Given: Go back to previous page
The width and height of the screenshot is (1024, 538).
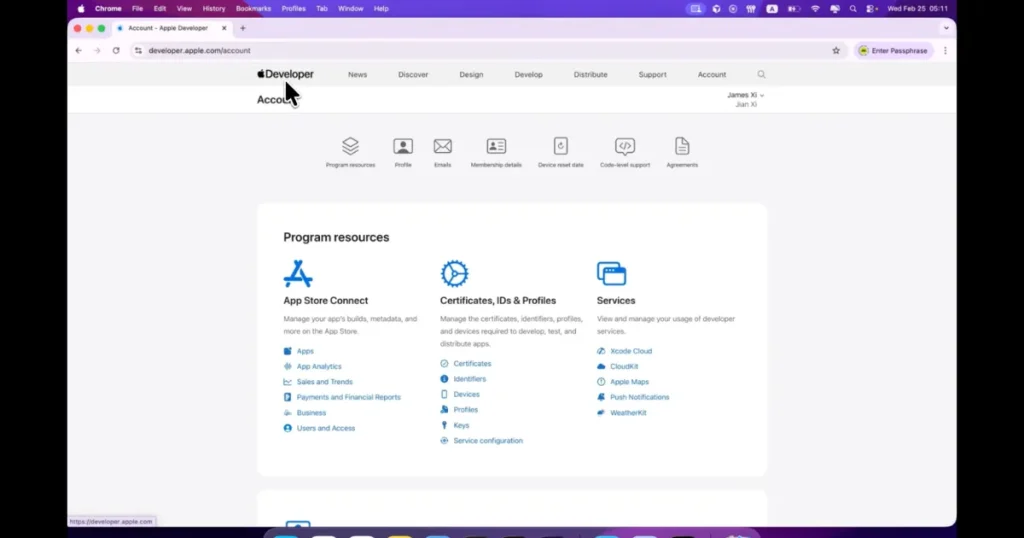Looking at the screenshot, I should (78, 50).
